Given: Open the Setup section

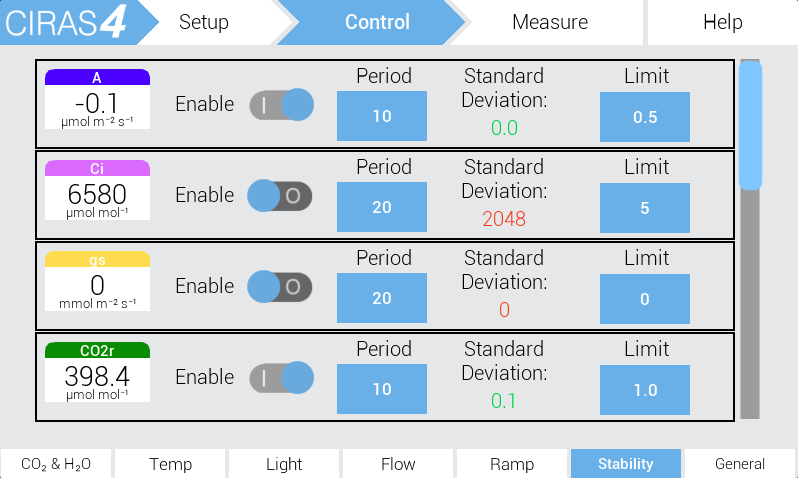Looking at the screenshot, I should (x=204, y=22).
